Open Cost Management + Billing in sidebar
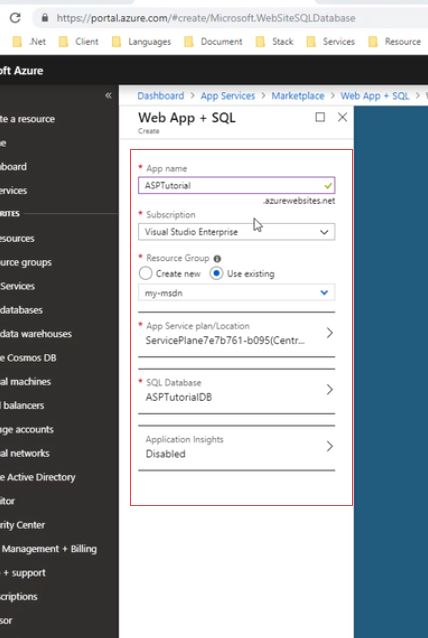 [x=48, y=549]
